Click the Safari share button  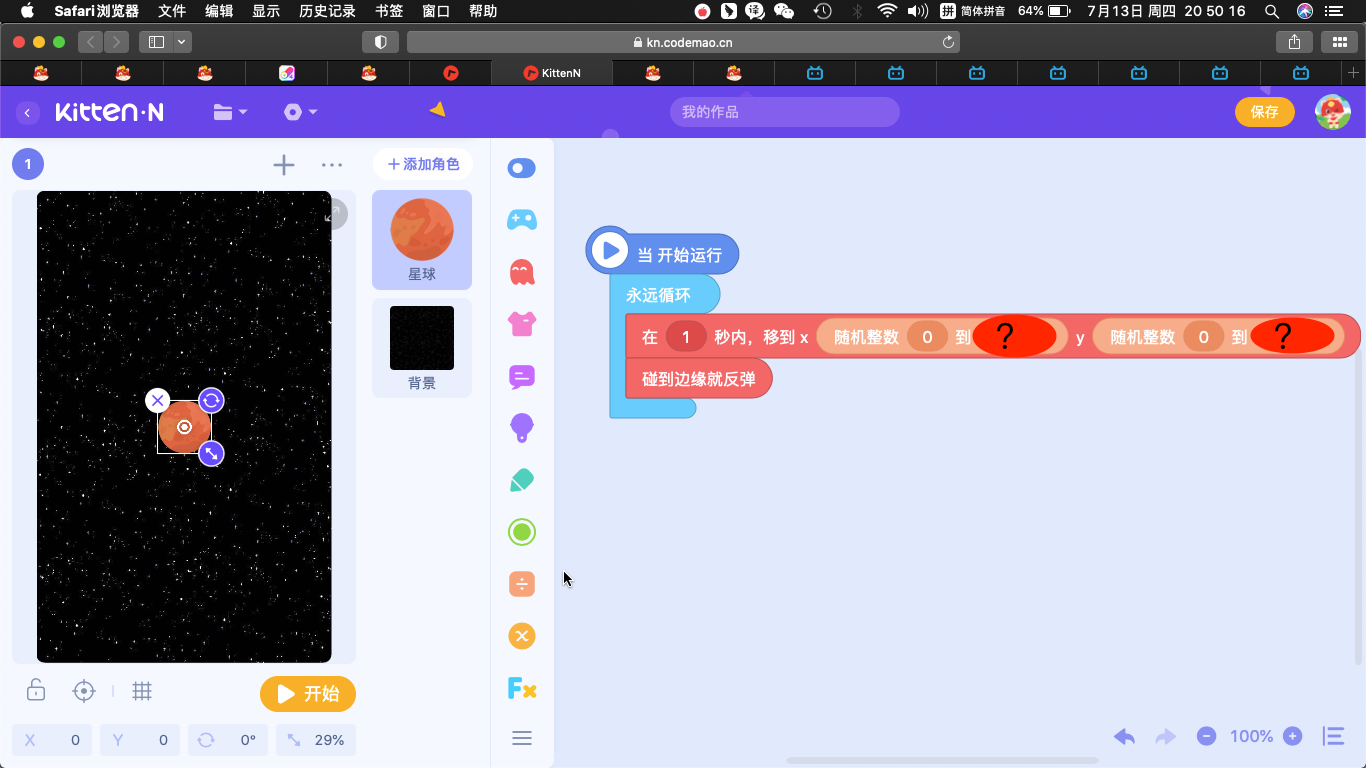1294,42
